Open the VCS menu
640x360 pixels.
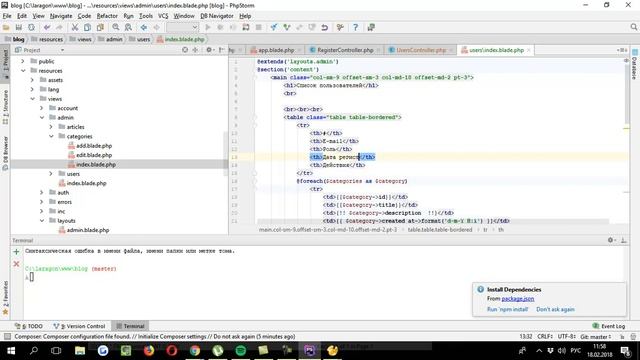click(x=163, y=16)
